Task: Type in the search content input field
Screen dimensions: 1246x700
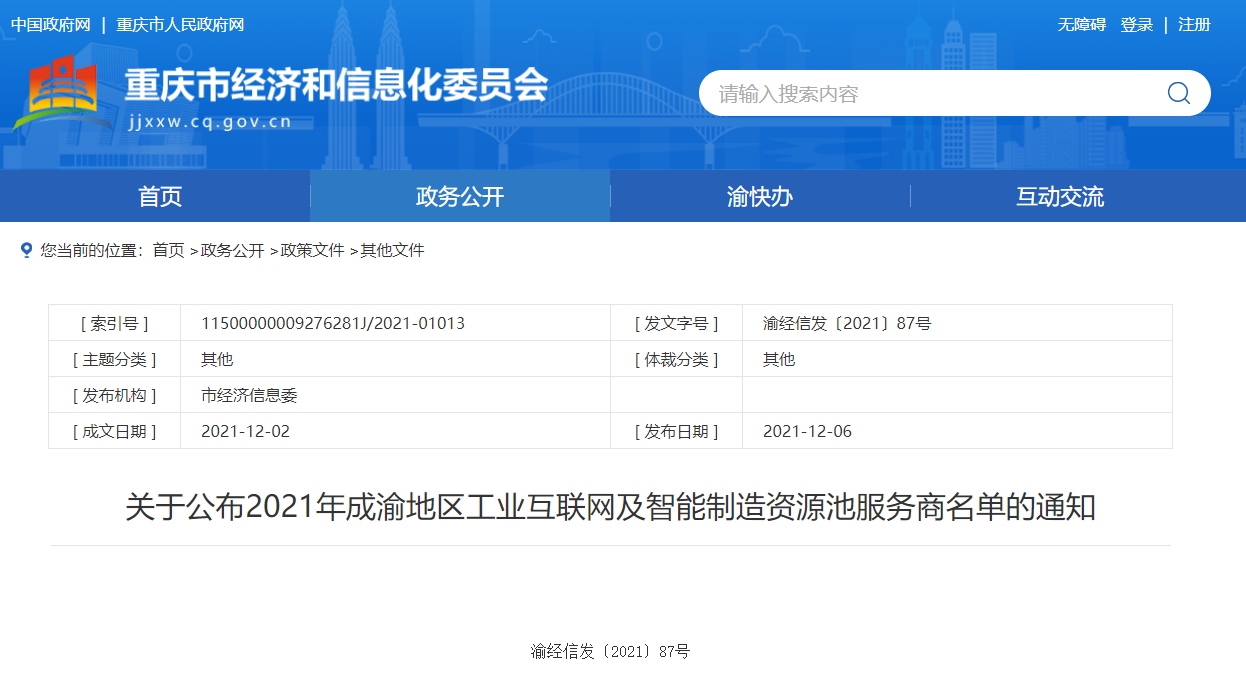Action: [930, 94]
